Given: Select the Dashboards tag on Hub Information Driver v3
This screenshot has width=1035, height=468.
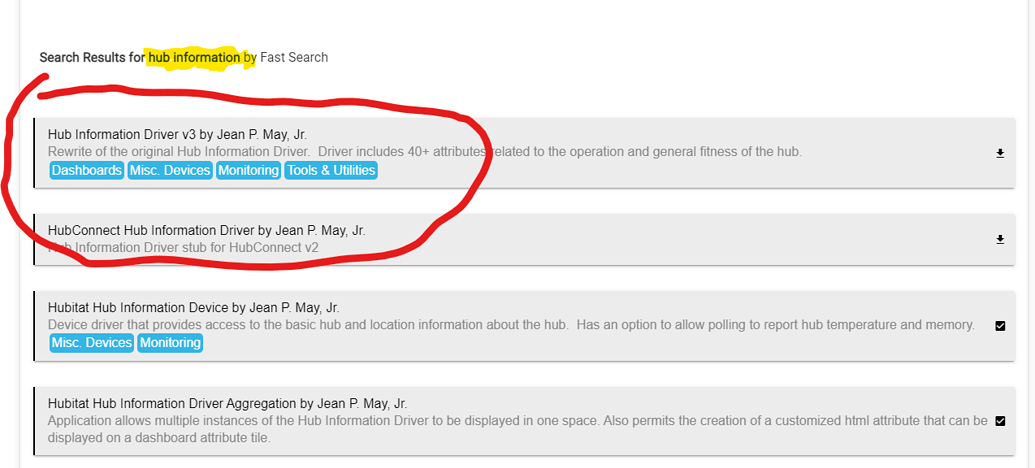Looking at the screenshot, I should tap(86, 170).
